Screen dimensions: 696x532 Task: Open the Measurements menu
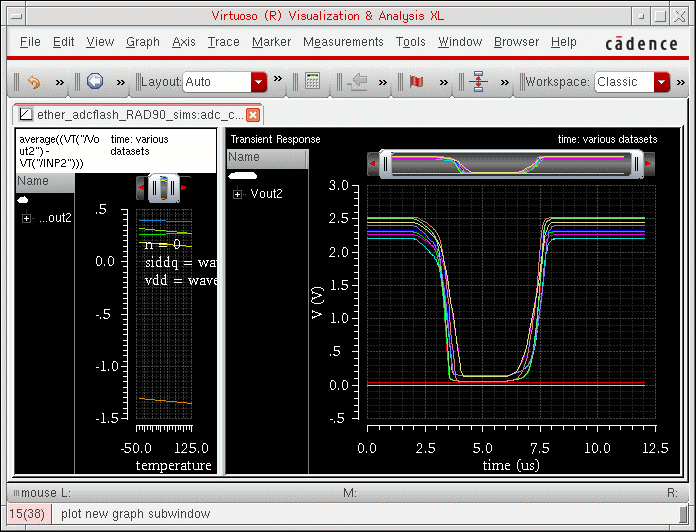coord(343,42)
